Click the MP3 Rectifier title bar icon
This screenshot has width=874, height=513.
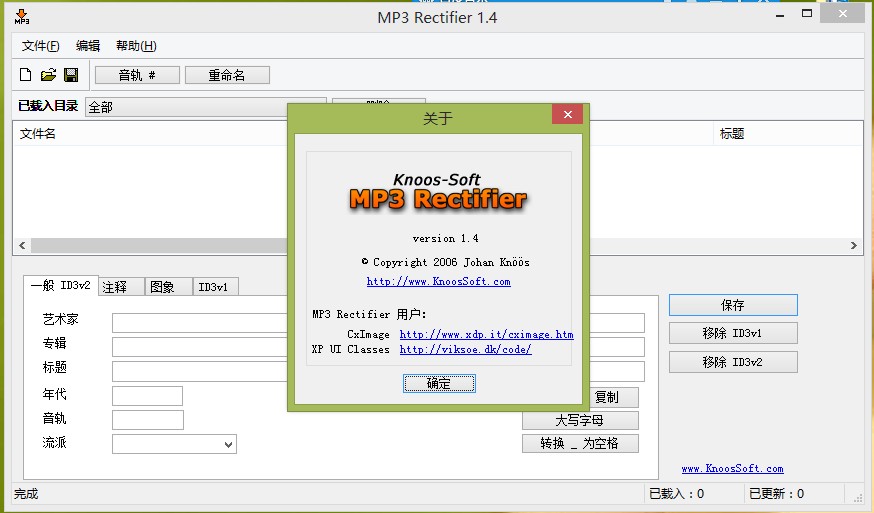pos(22,17)
